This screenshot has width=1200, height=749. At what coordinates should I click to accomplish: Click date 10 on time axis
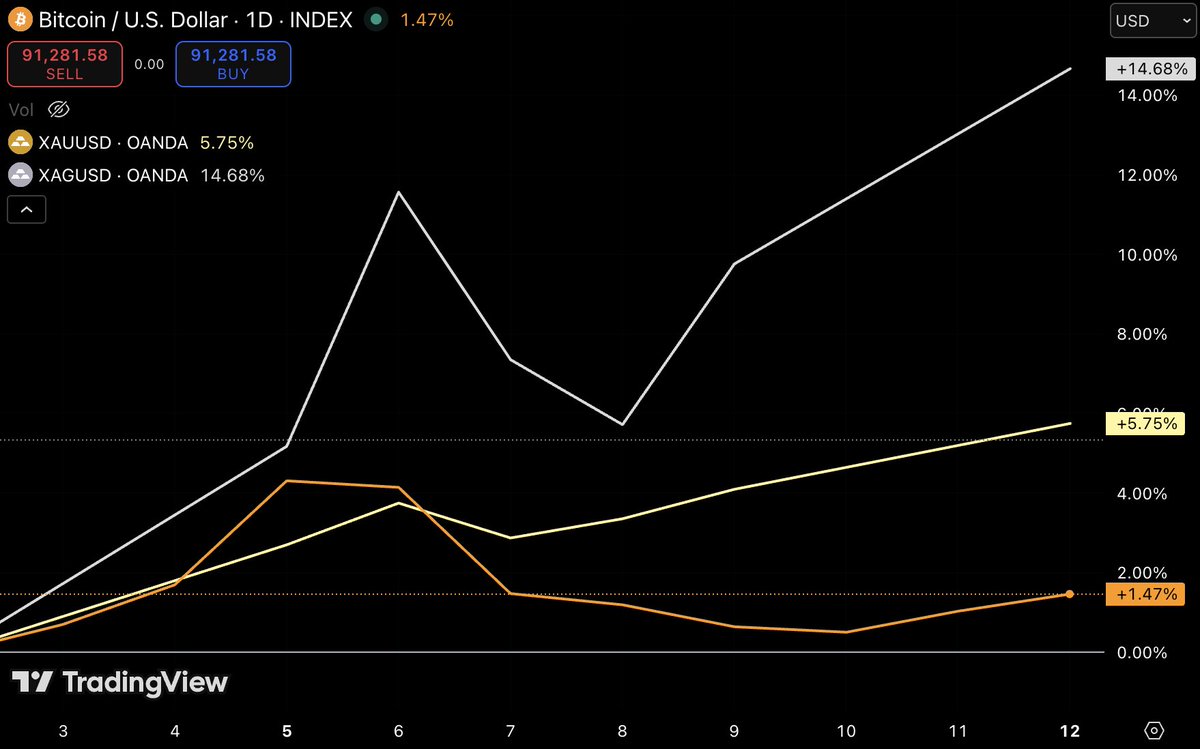point(846,731)
